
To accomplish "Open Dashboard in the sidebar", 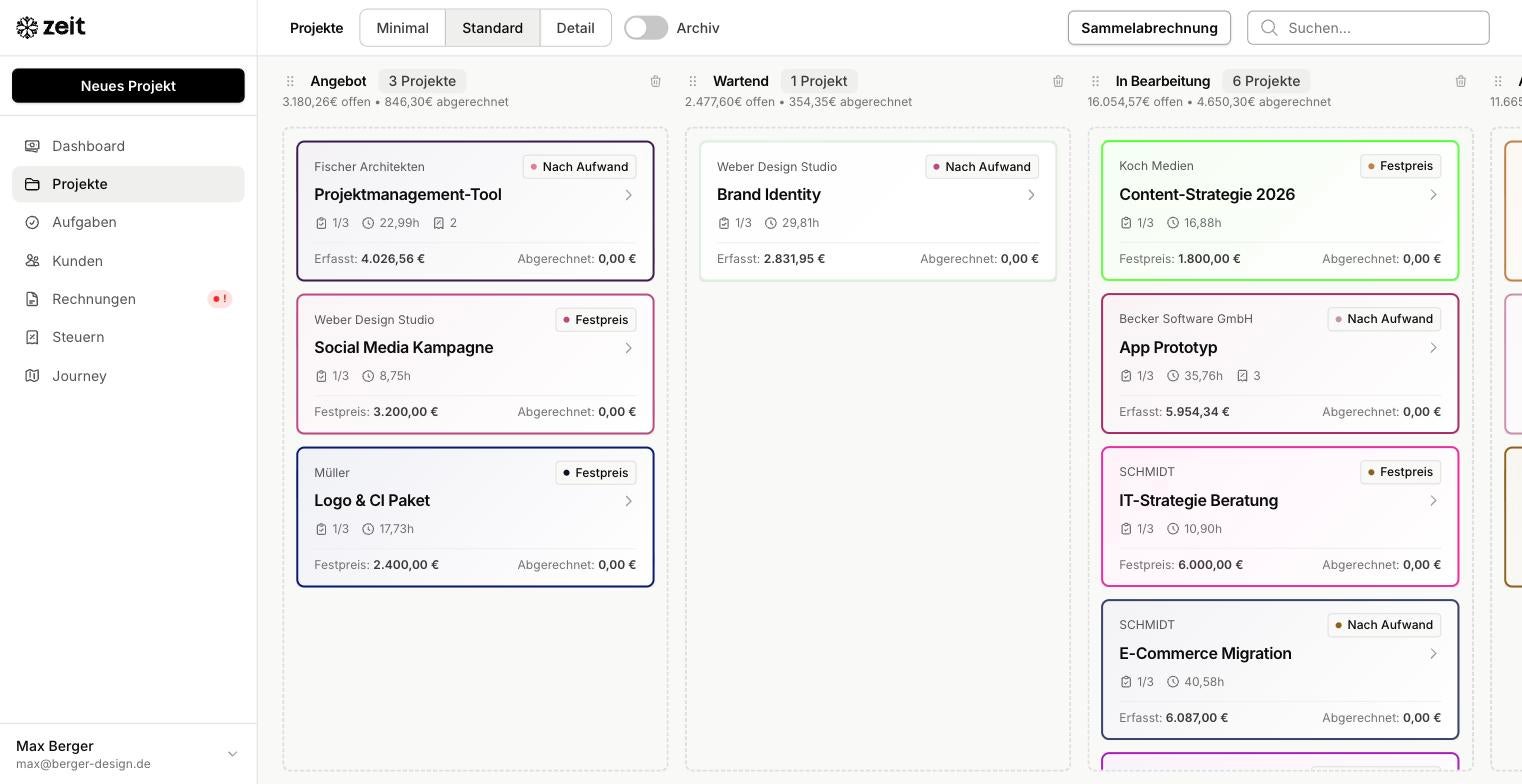I will (128, 146).
